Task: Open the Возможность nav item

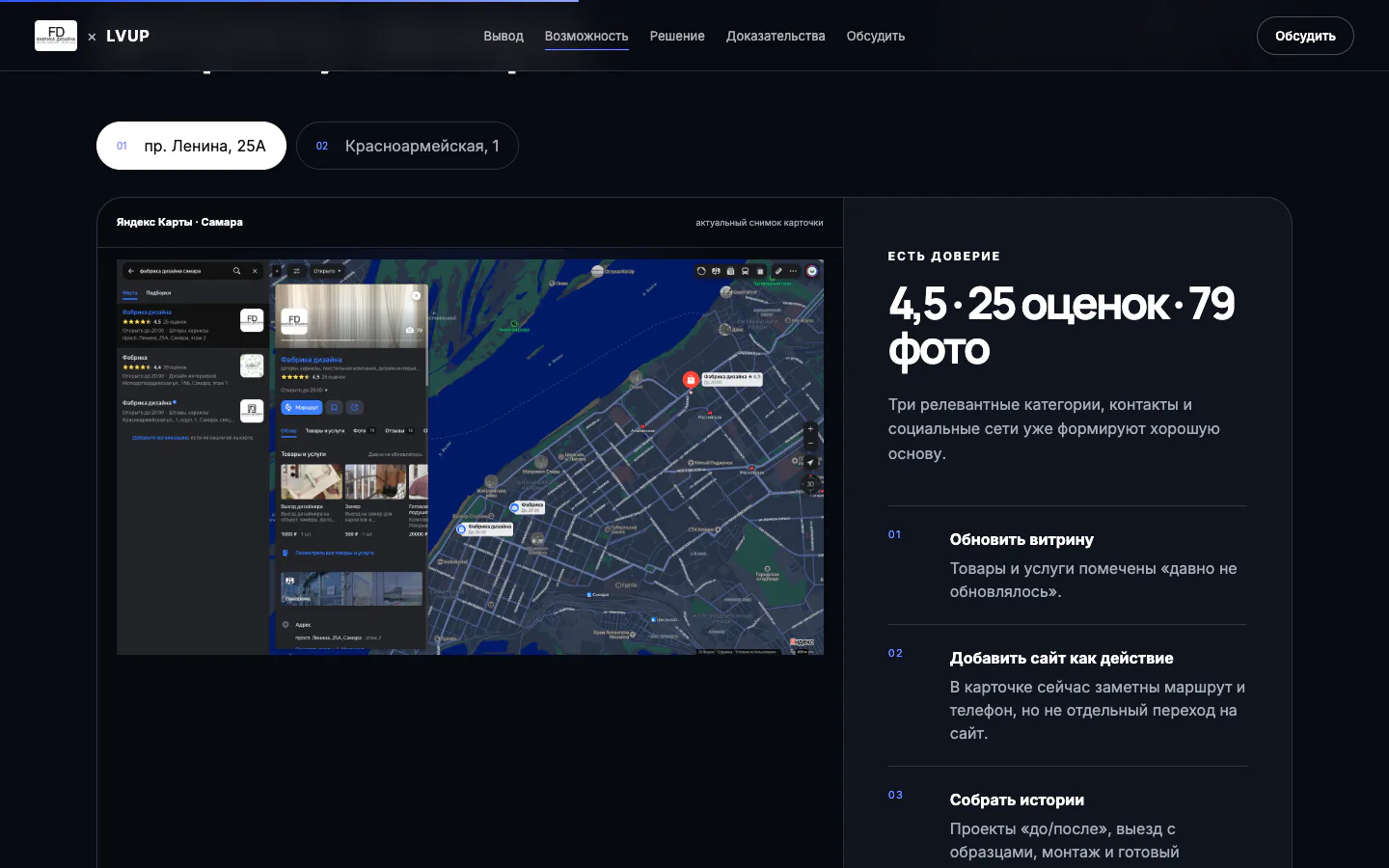Action: tap(586, 36)
